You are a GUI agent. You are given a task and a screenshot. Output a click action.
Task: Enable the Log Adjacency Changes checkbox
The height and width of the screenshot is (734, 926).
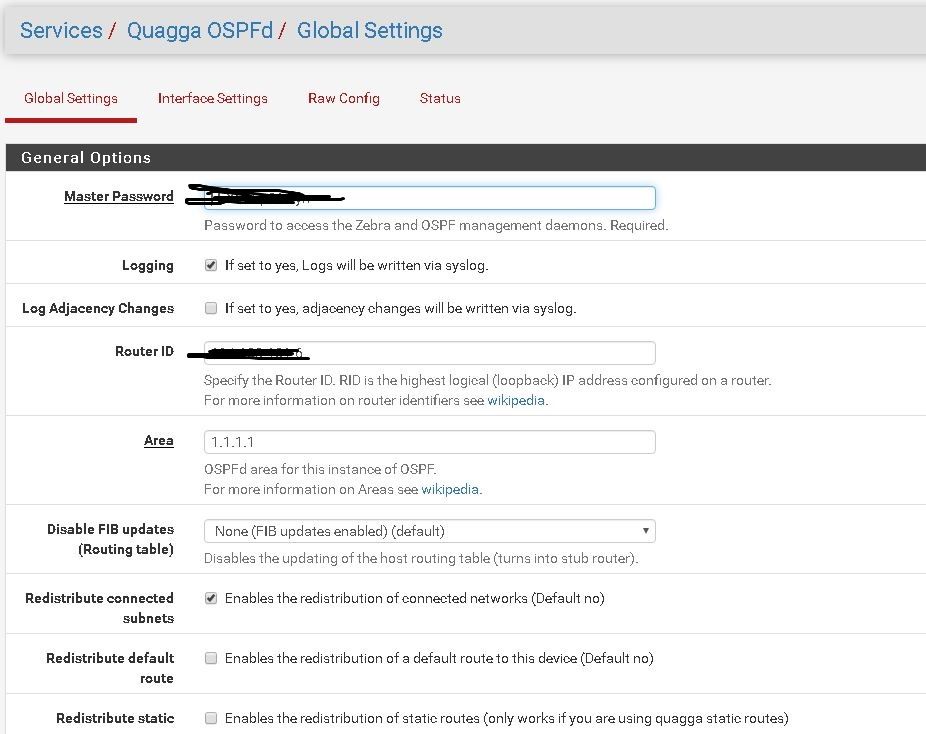tap(211, 308)
